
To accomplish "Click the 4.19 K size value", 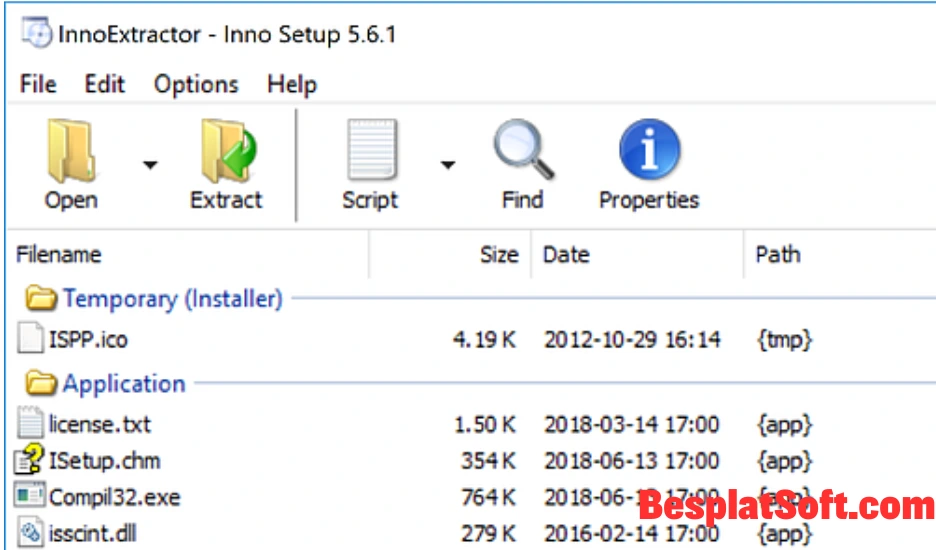I will click(x=484, y=340).
